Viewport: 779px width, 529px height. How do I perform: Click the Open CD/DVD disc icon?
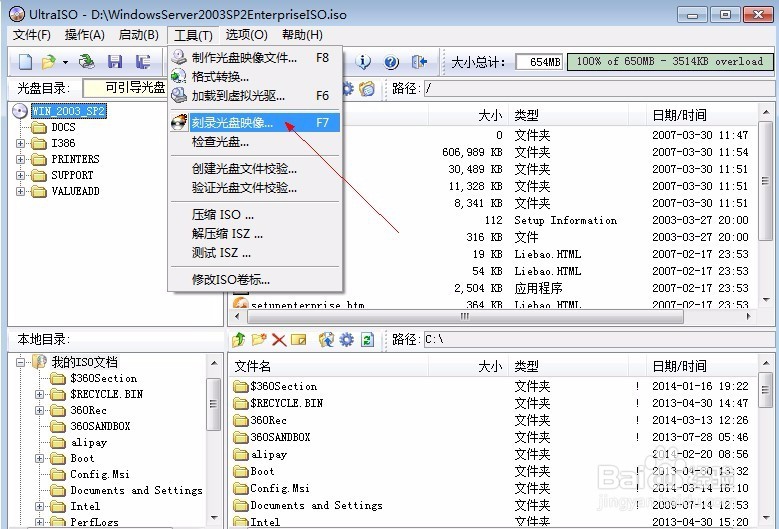(x=86, y=62)
